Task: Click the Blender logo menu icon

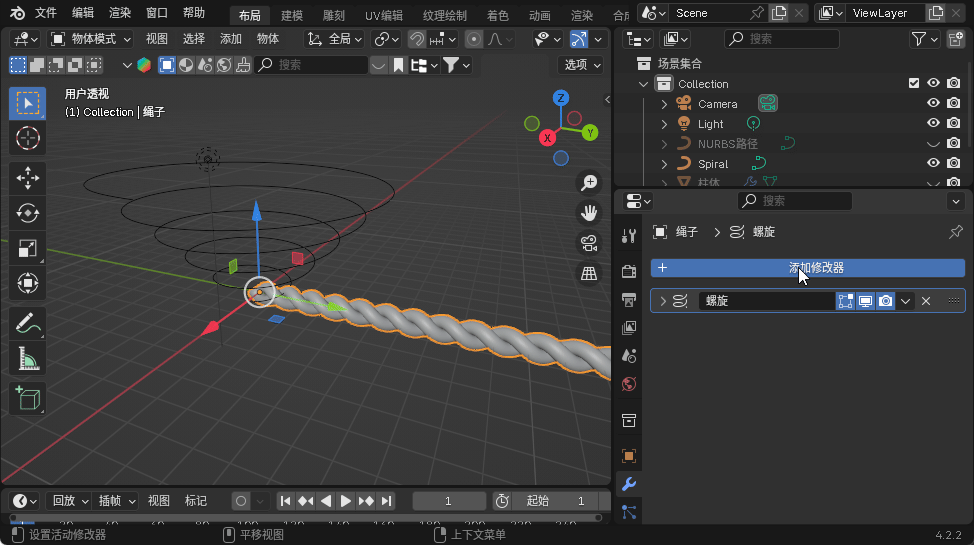Action: tap(17, 13)
